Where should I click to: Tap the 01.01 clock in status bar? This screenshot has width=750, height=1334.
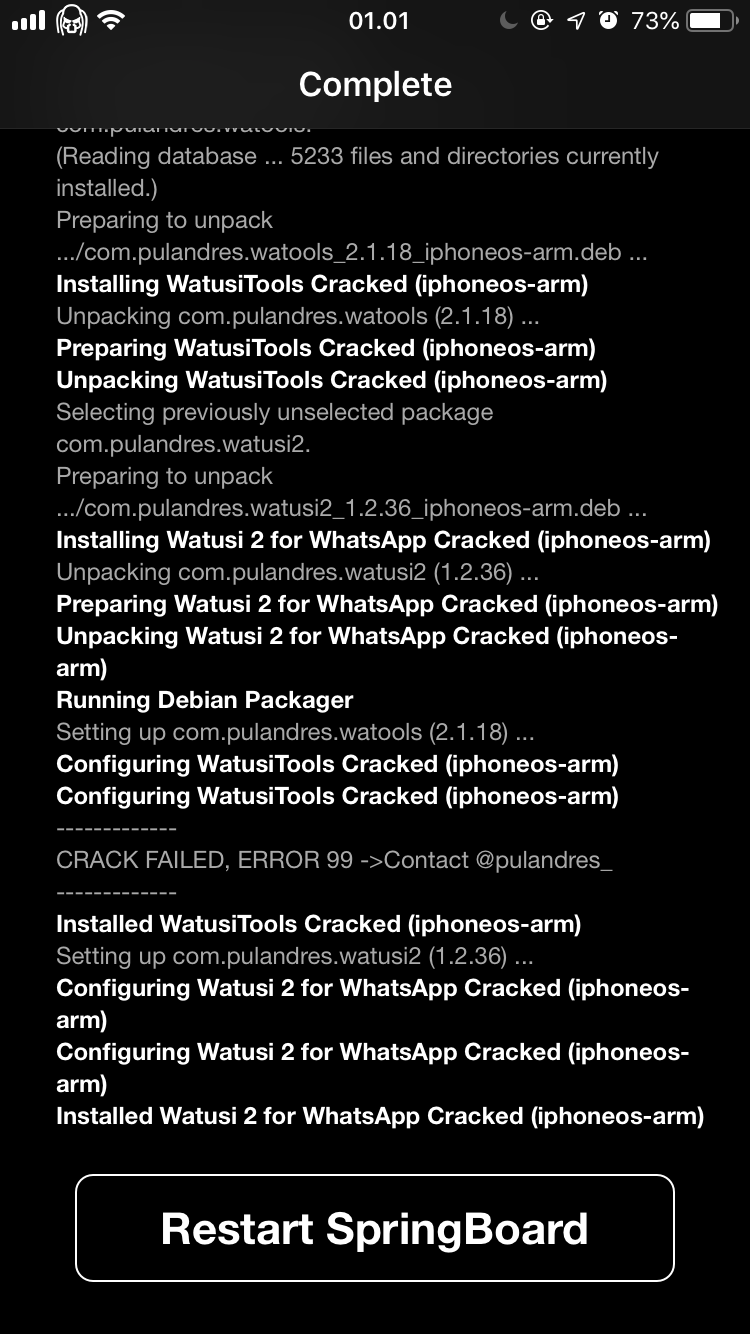[379, 21]
